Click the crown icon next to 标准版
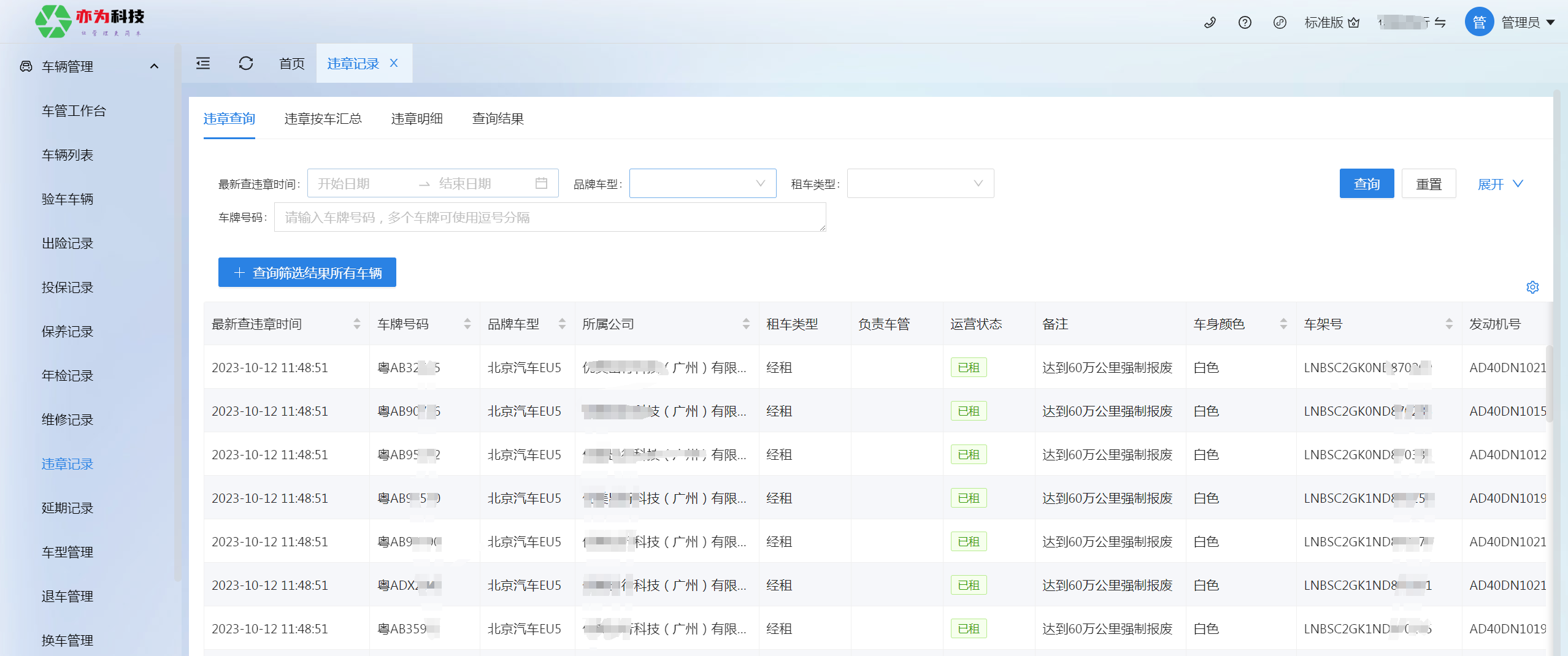Viewport: 1568px width, 656px height. click(1354, 23)
